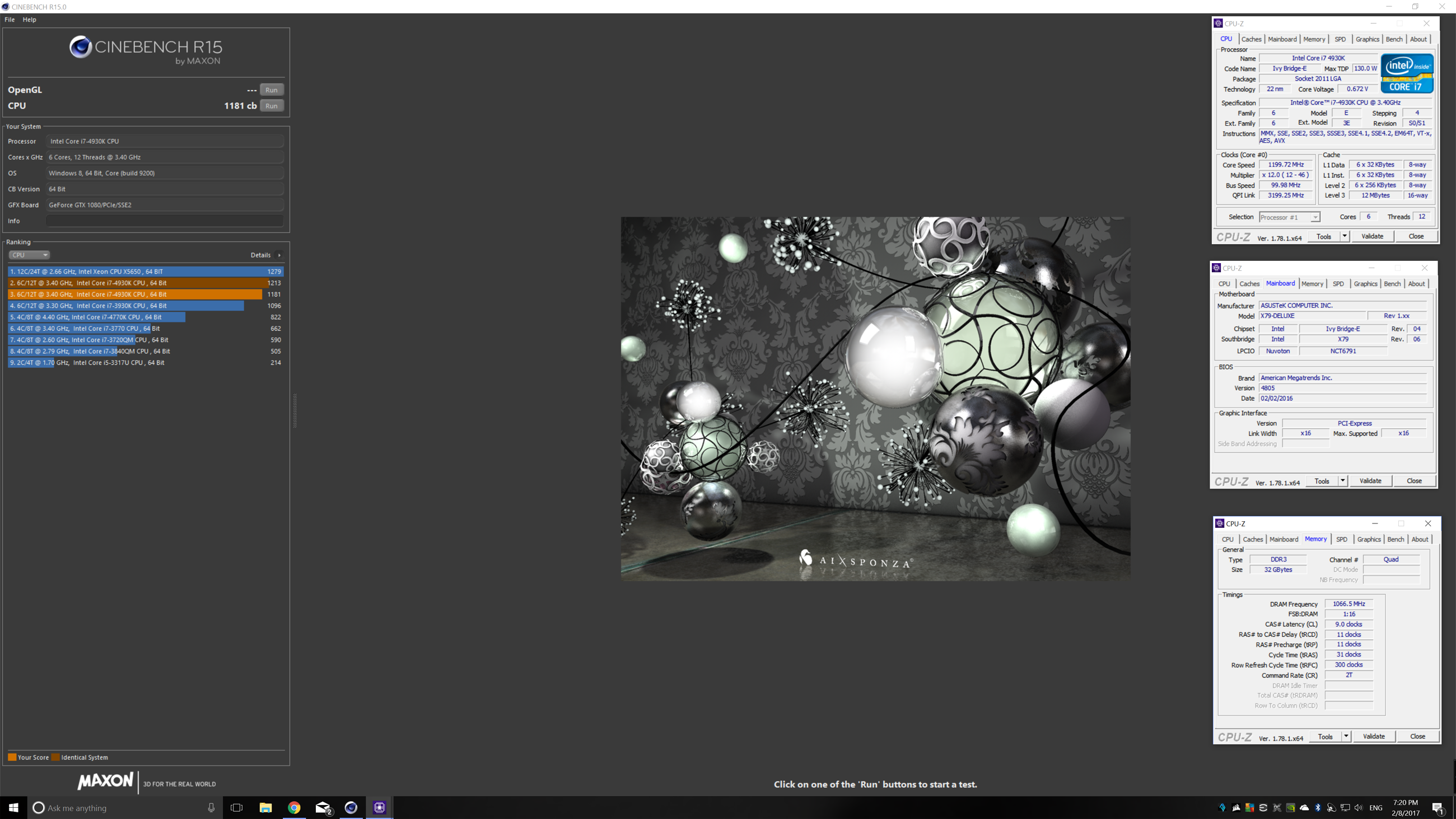Click the audio manager speaker tray icon
Image resolution: width=1456 pixels, height=819 pixels.
1332,808
